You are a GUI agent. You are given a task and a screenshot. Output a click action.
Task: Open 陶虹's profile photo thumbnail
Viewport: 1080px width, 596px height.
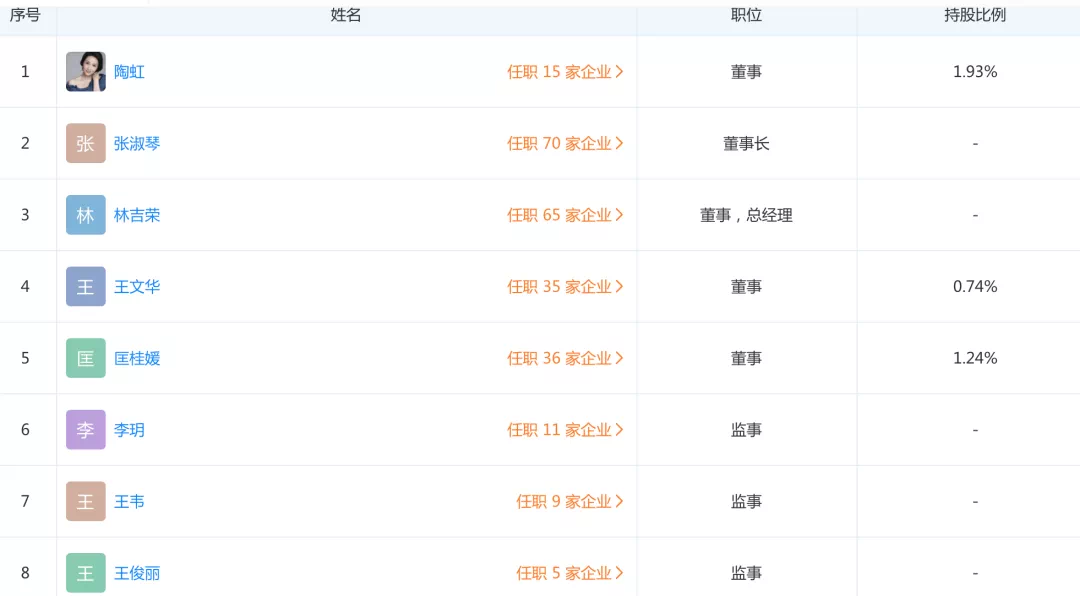[x=85, y=72]
